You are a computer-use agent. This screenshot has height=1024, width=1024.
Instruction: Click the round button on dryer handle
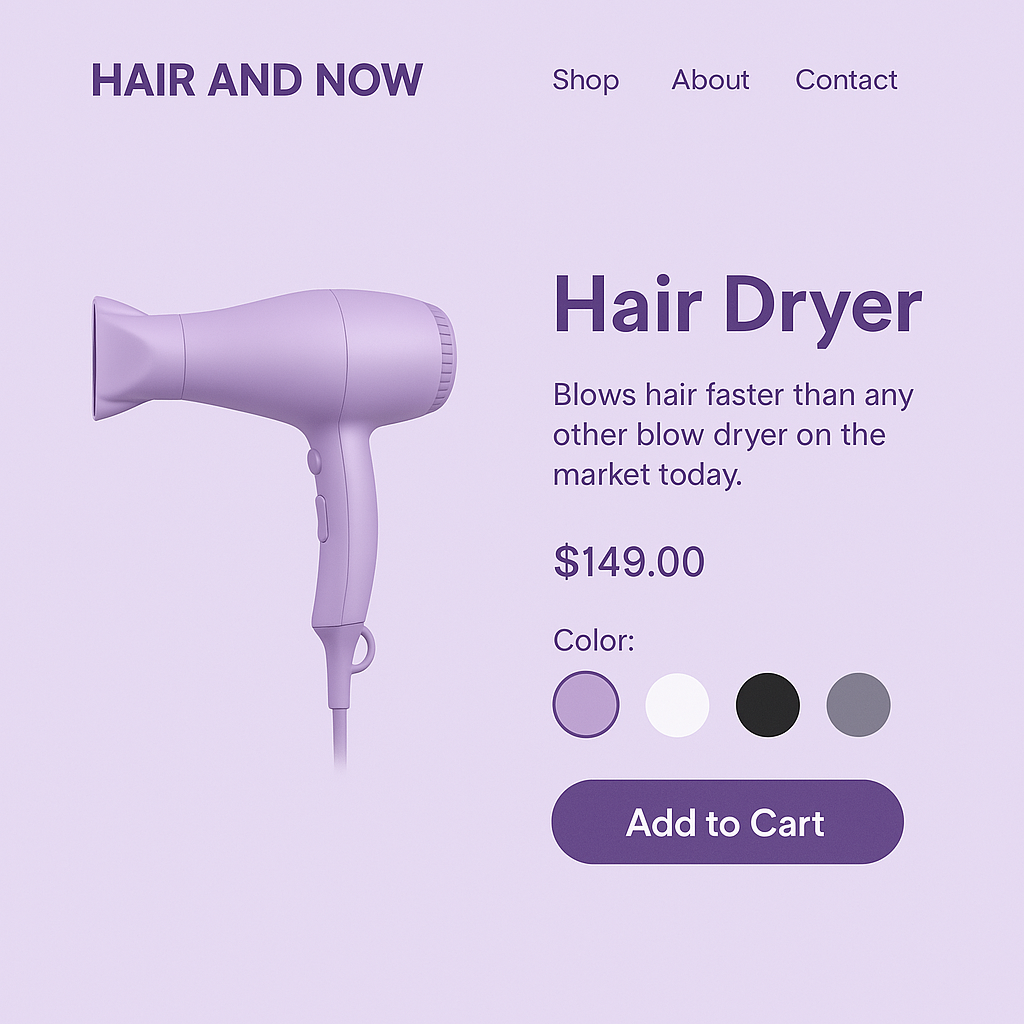[314, 460]
